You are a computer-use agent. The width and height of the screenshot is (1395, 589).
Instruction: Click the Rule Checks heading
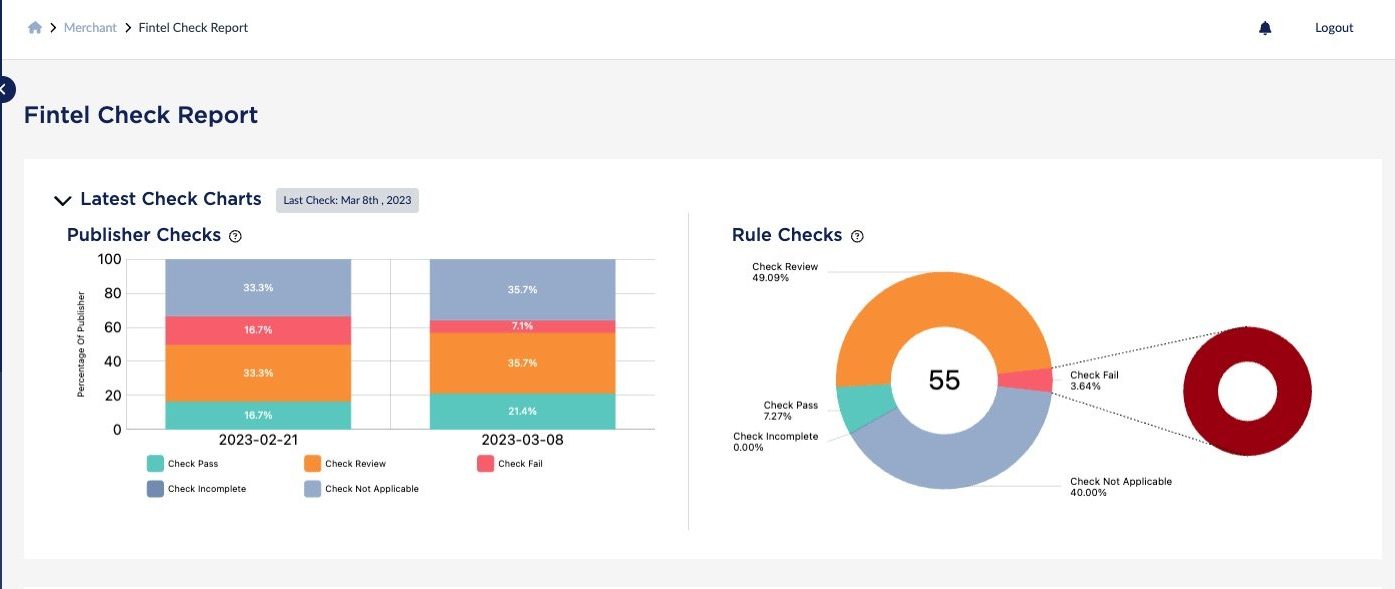[x=787, y=235]
